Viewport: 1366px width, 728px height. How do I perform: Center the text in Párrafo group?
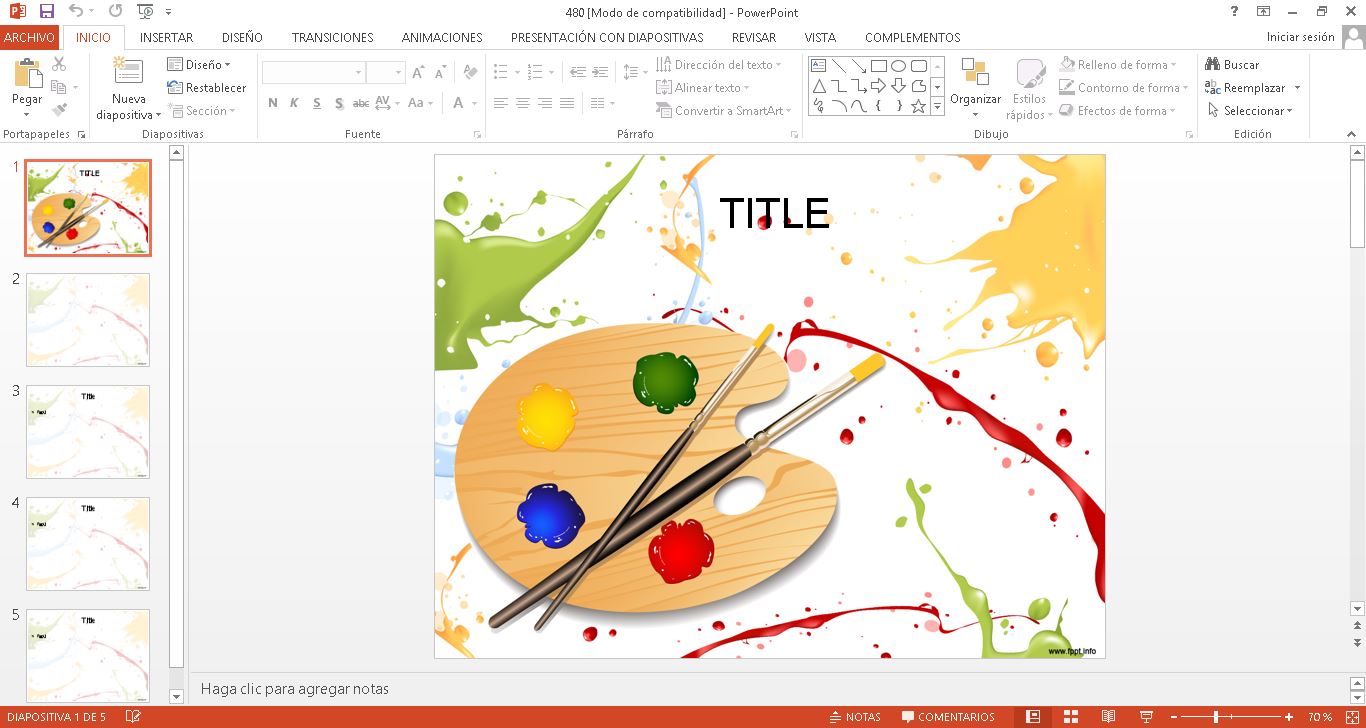click(523, 103)
